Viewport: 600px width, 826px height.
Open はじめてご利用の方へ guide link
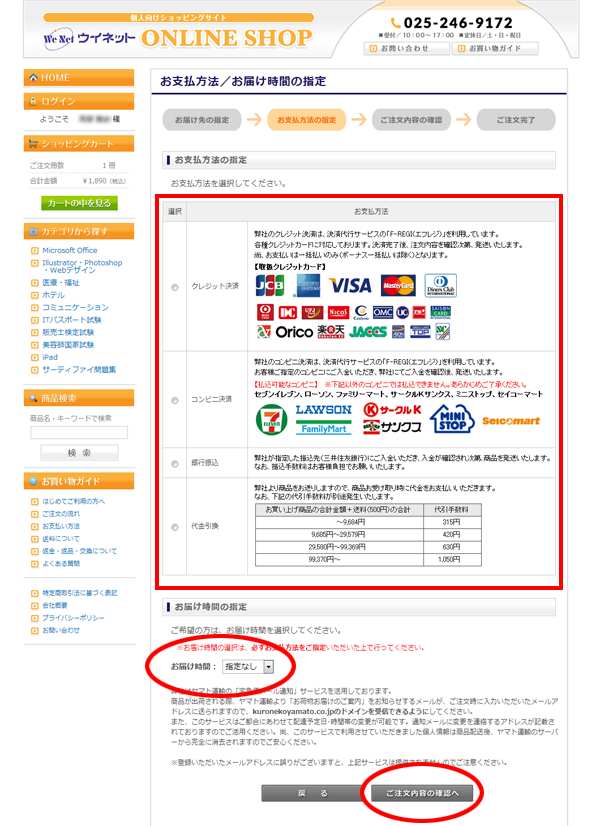click(73, 501)
